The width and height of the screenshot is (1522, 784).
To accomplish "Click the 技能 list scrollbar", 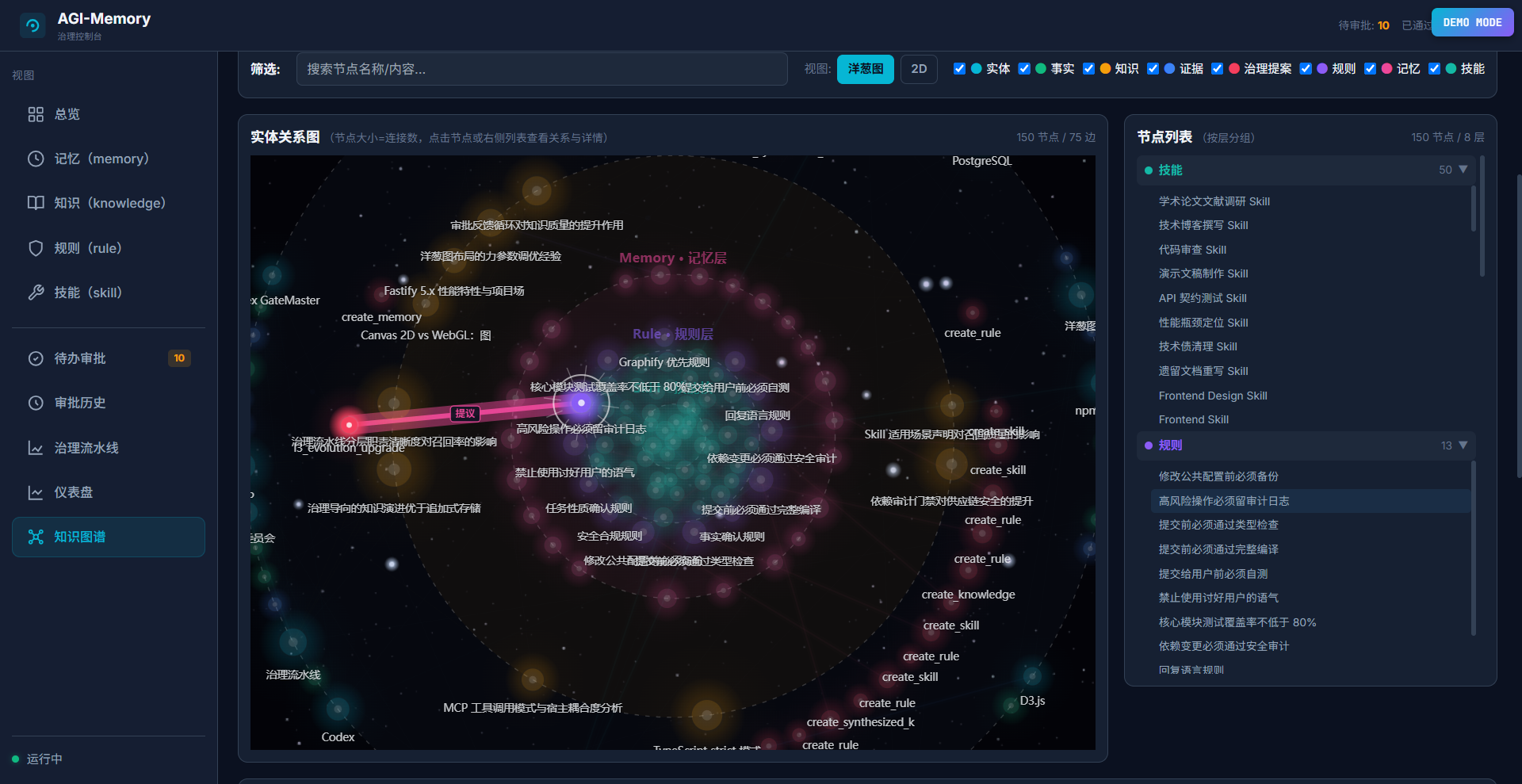I will tap(1474, 208).
